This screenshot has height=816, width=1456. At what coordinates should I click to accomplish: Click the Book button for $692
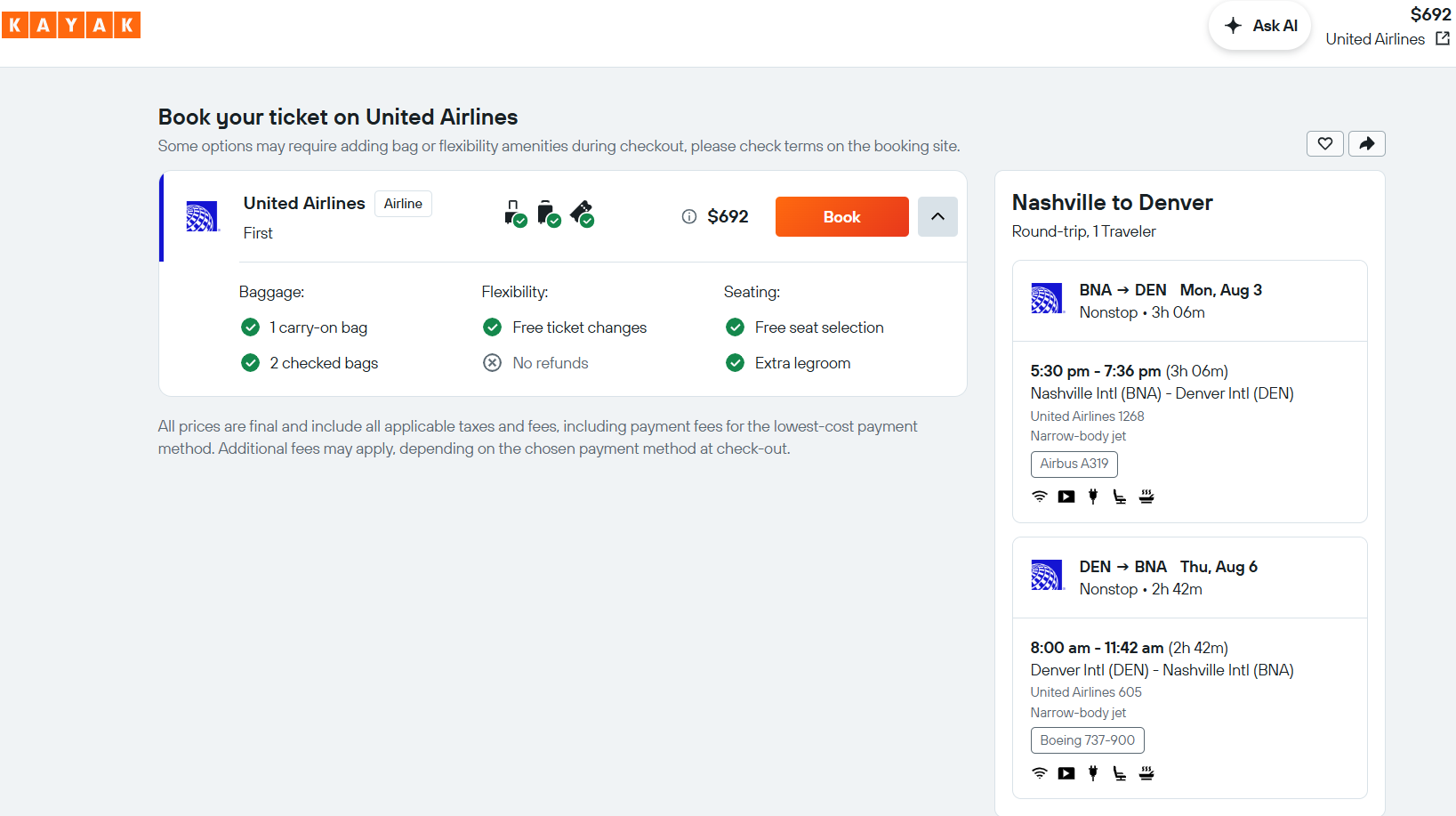(842, 217)
